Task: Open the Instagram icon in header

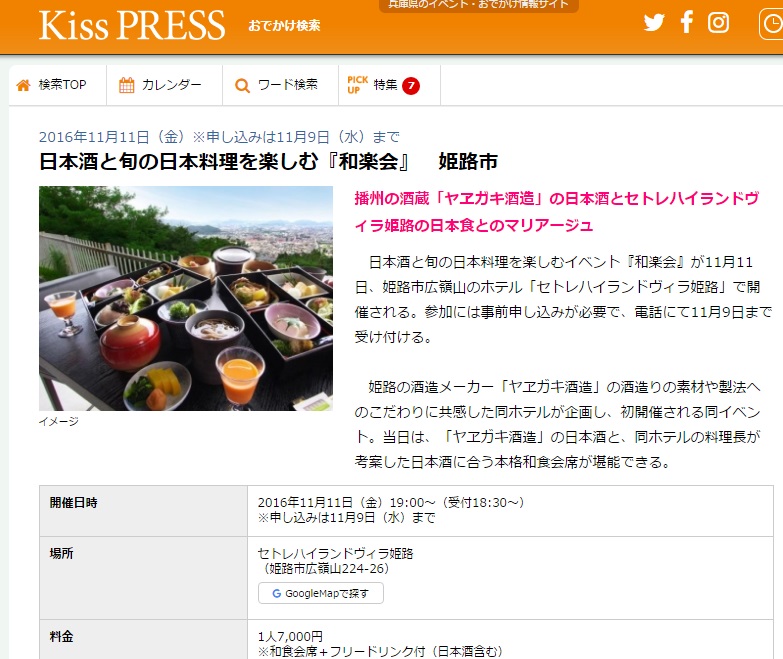Action: click(718, 22)
